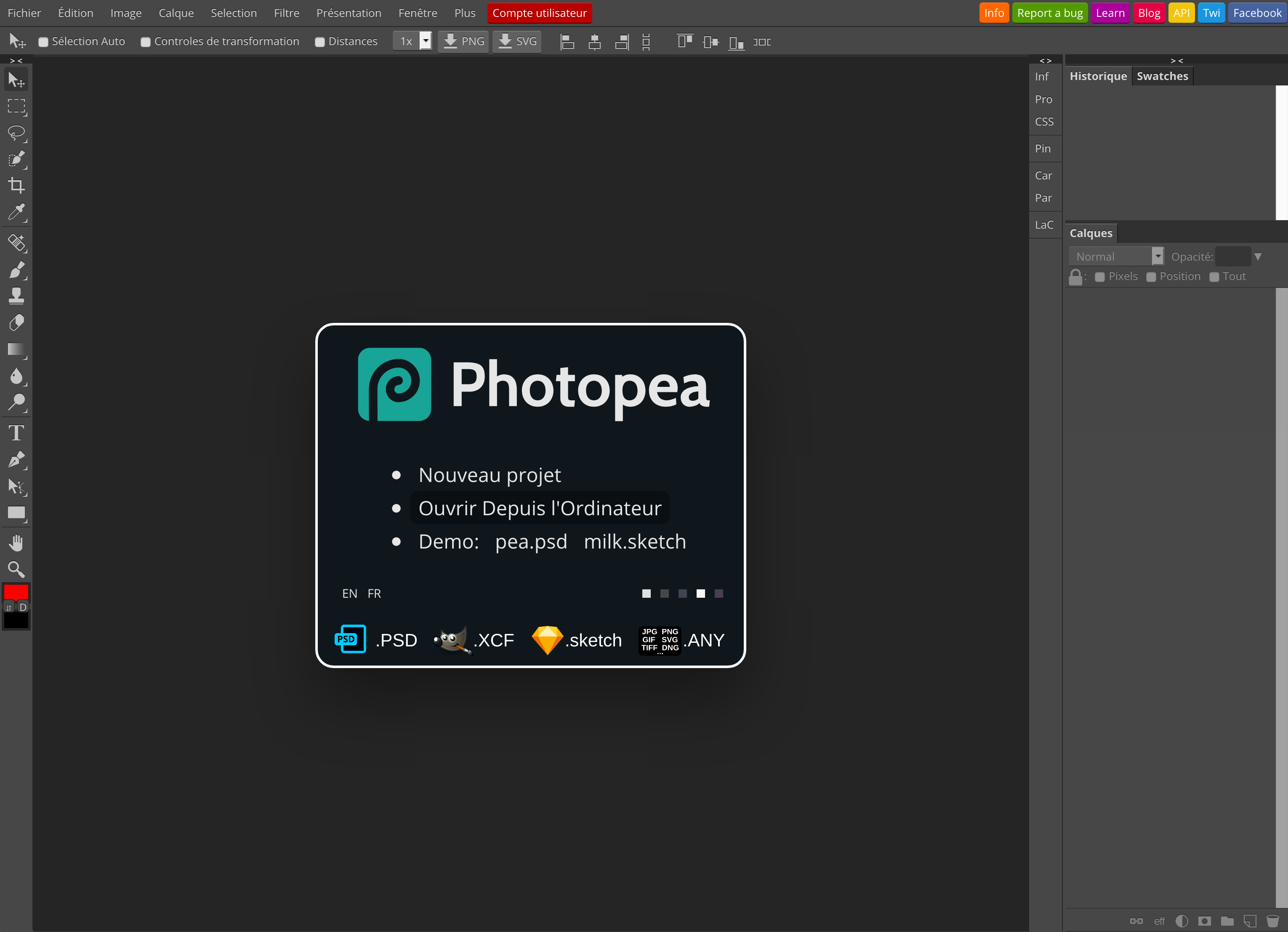The height and width of the screenshot is (932, 1288).
Task: Select the Move tool in left toolbar
Action: click(x=16, y=80)
